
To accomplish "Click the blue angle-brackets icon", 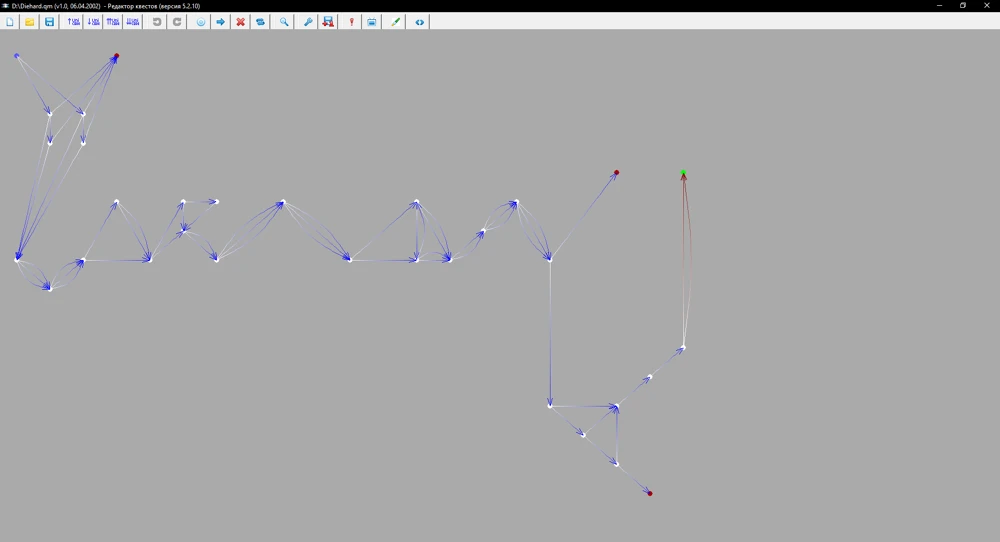I will [x=420, y=22].
